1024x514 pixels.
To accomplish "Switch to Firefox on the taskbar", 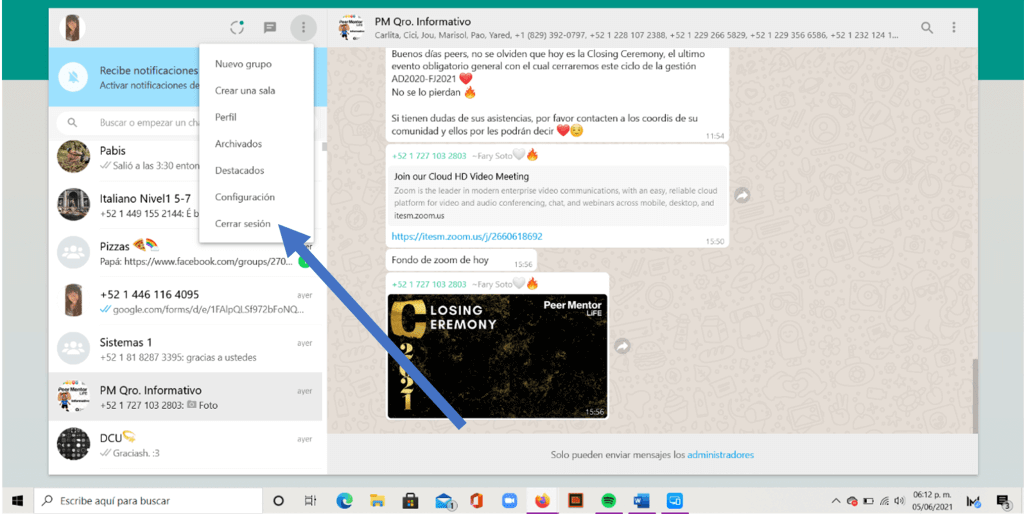I will (x=542, y=501).
